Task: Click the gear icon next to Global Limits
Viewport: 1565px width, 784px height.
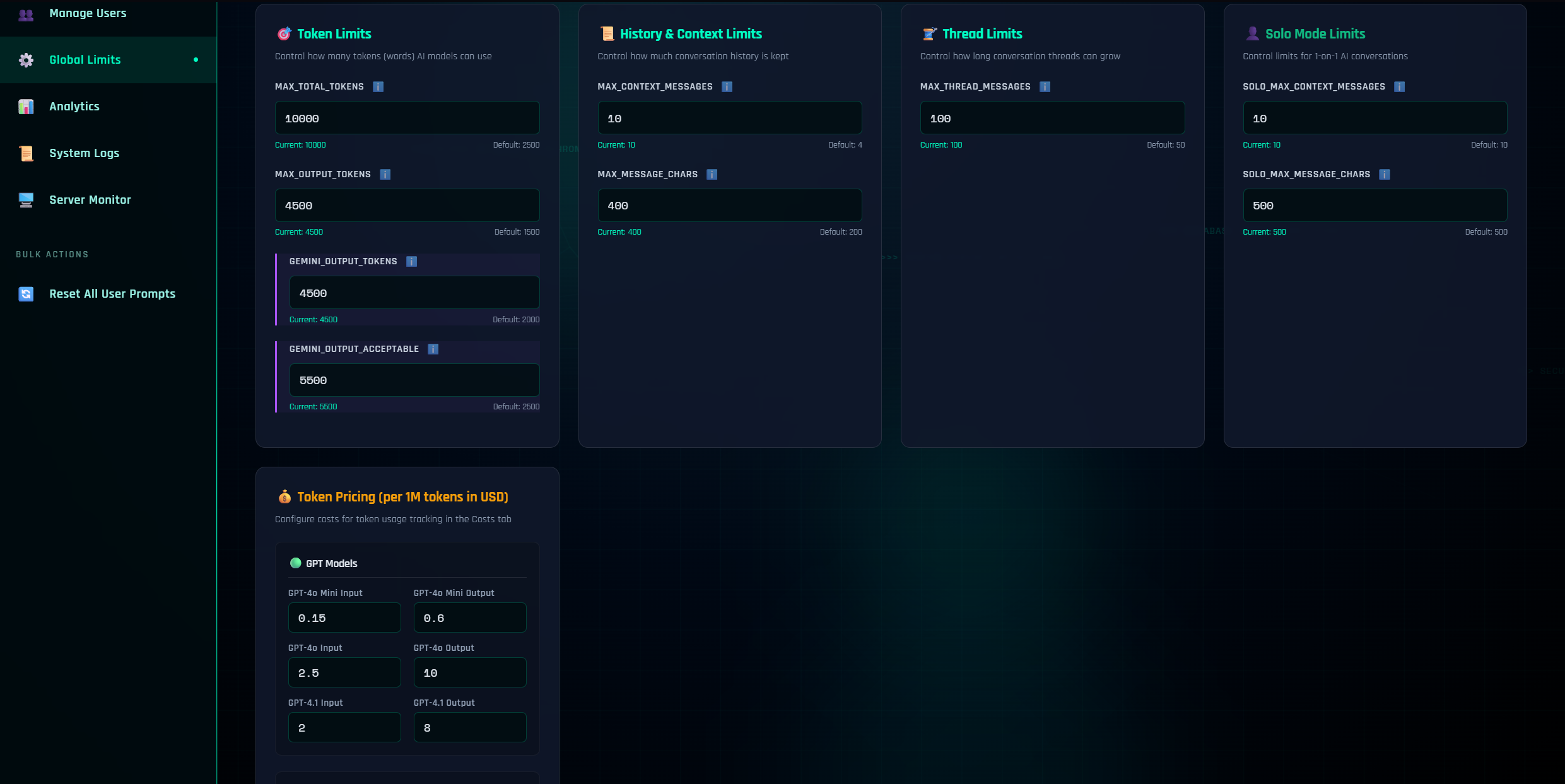Action: click(26, 60)
